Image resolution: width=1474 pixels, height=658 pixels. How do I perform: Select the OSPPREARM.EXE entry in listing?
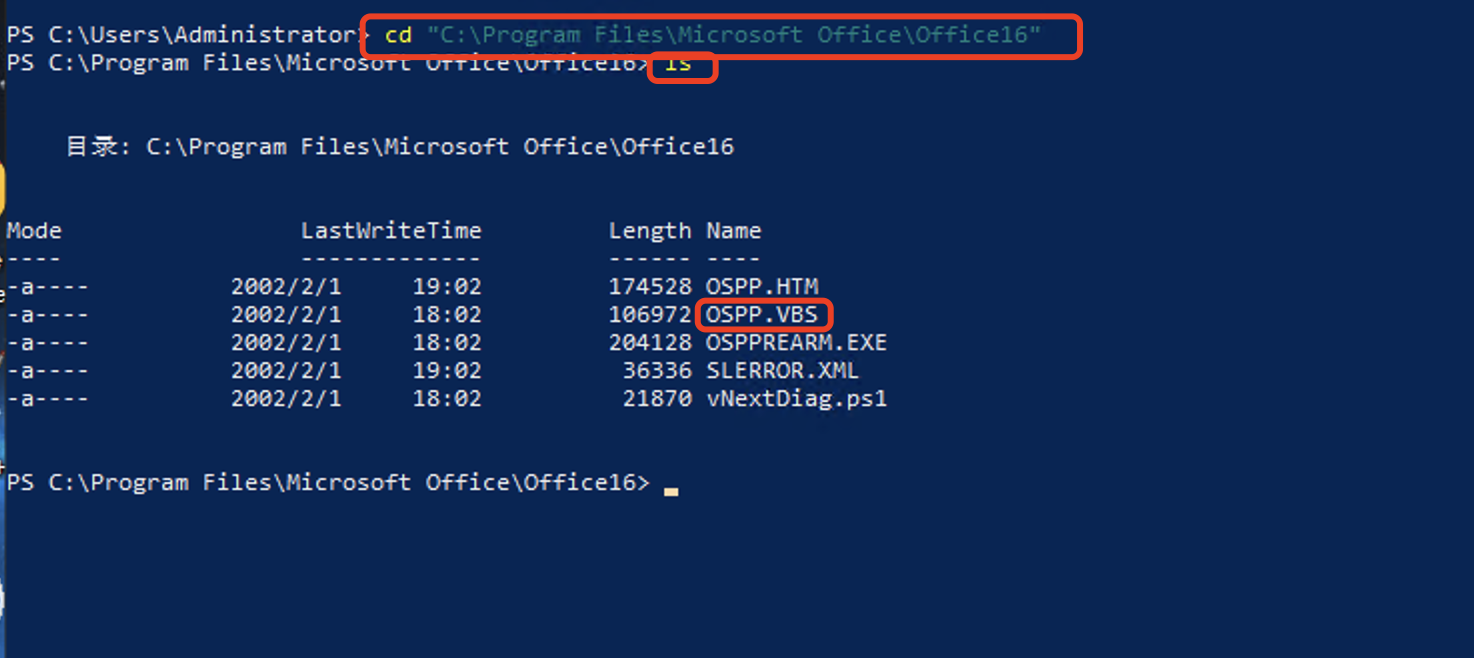tap(796, 343)
